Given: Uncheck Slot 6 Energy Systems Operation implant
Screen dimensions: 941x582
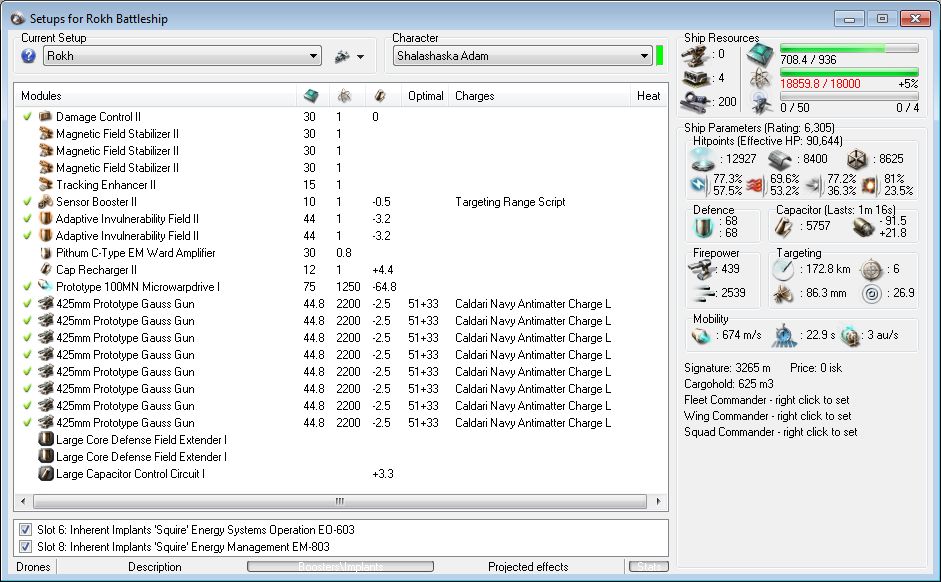Looking at the screenshot, I should pyautogui.click(x=25, y=530).
